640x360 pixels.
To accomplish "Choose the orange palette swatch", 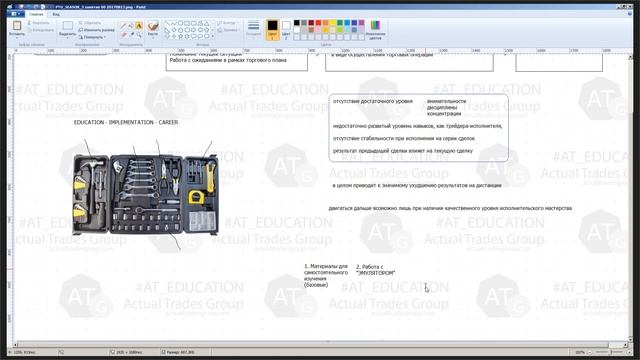I will 326,23.
